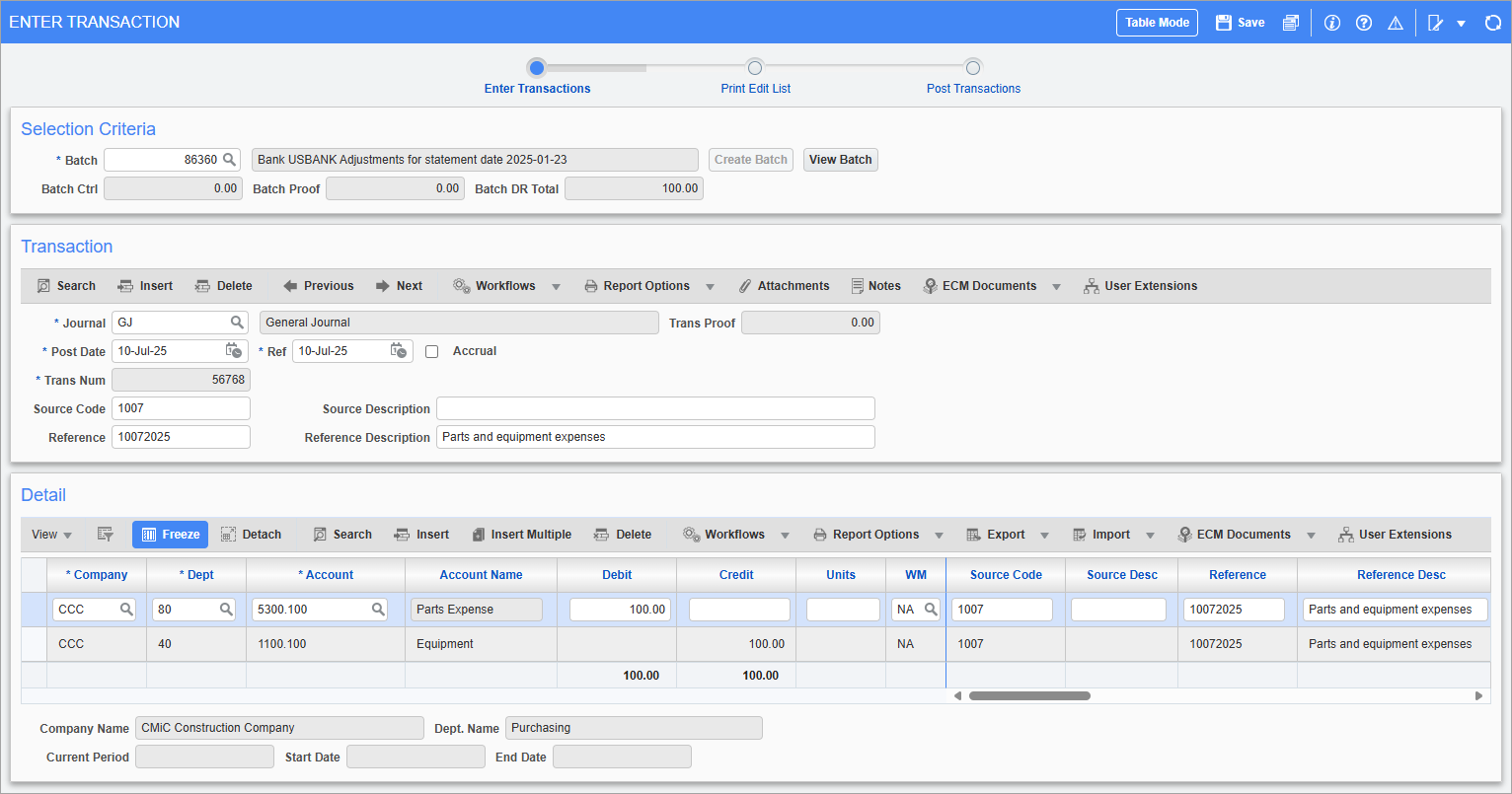Expand Transaction Workflows dropdown

pyautogui.click(x=556, y=287)
